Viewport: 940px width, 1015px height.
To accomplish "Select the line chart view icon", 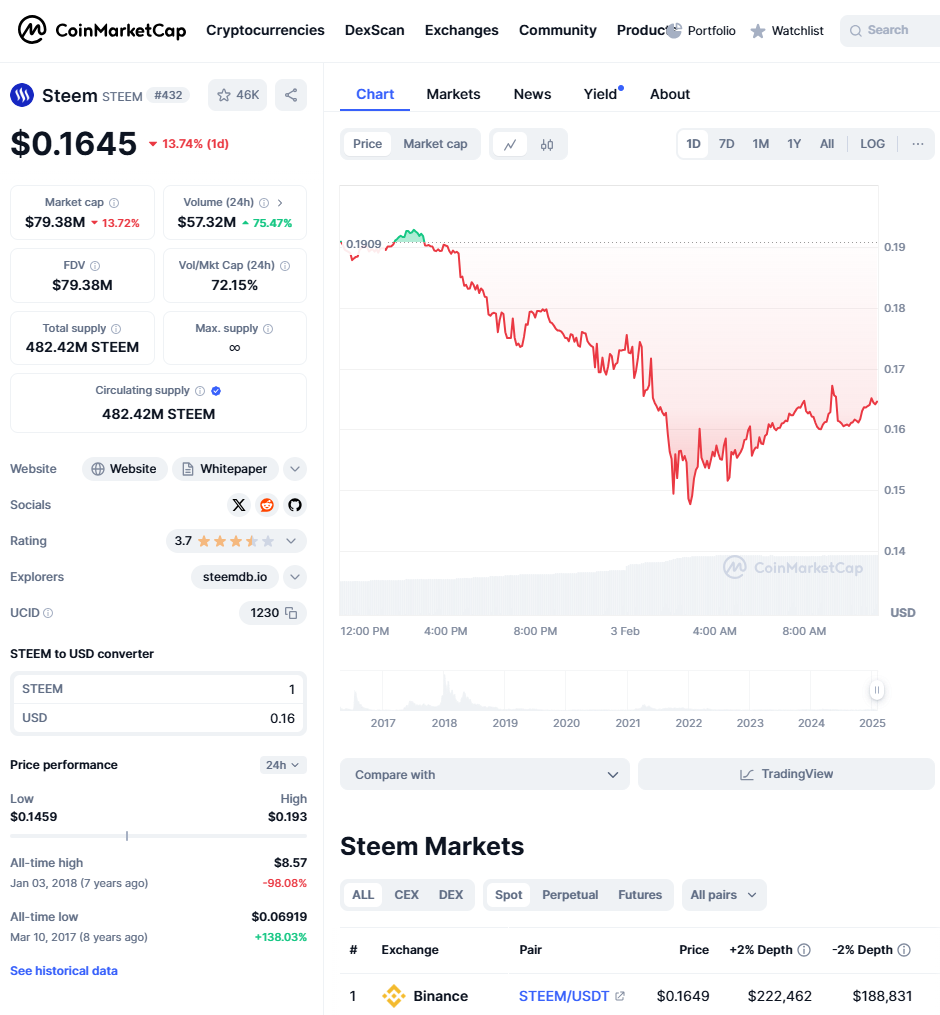I will (510, 144).
